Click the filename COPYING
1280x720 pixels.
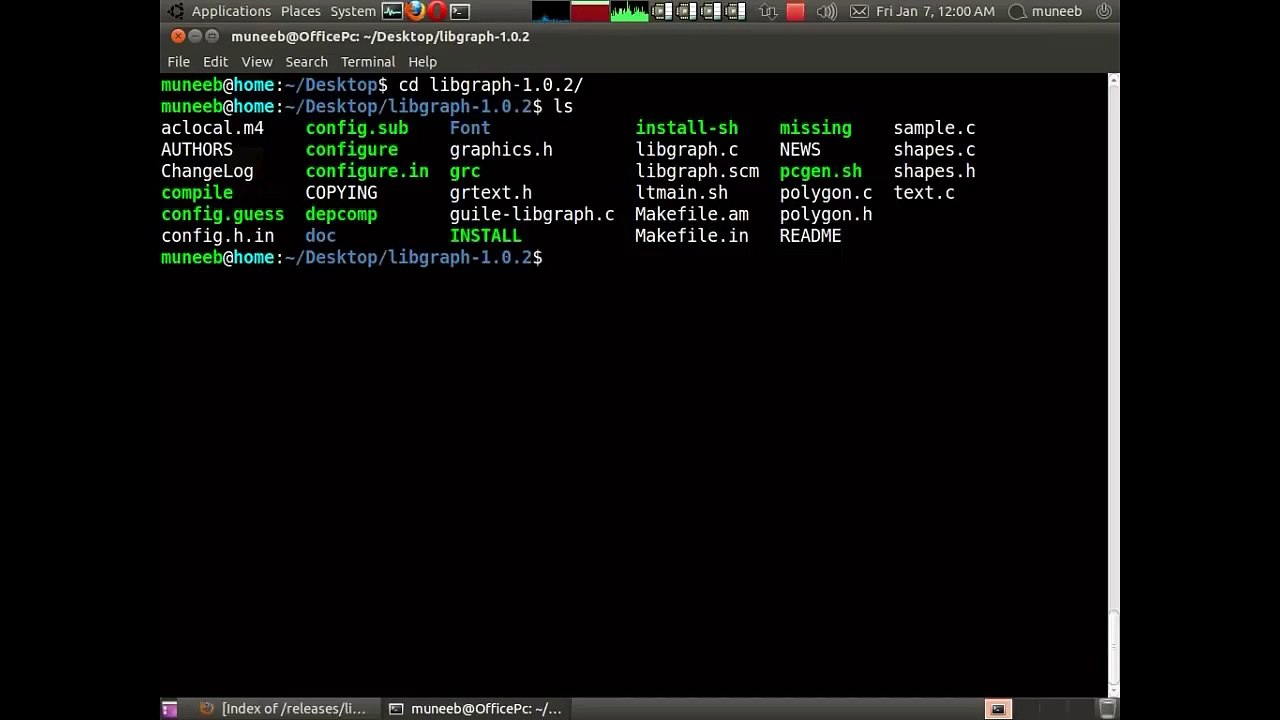pos(341,193)
